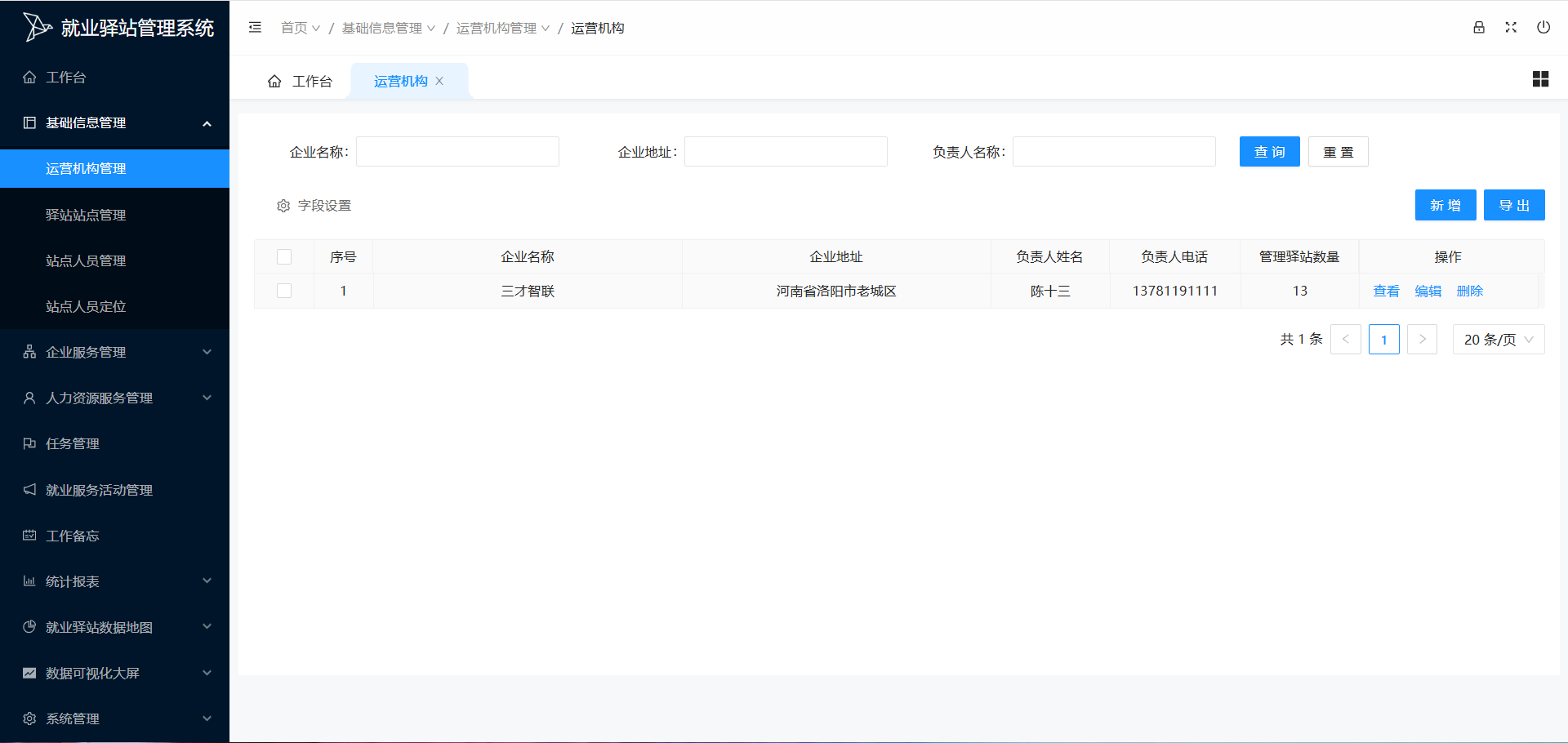Click the 统计报表 bar chart icon
Viewport: 1568px width, 743px height.
coord(29,581)
